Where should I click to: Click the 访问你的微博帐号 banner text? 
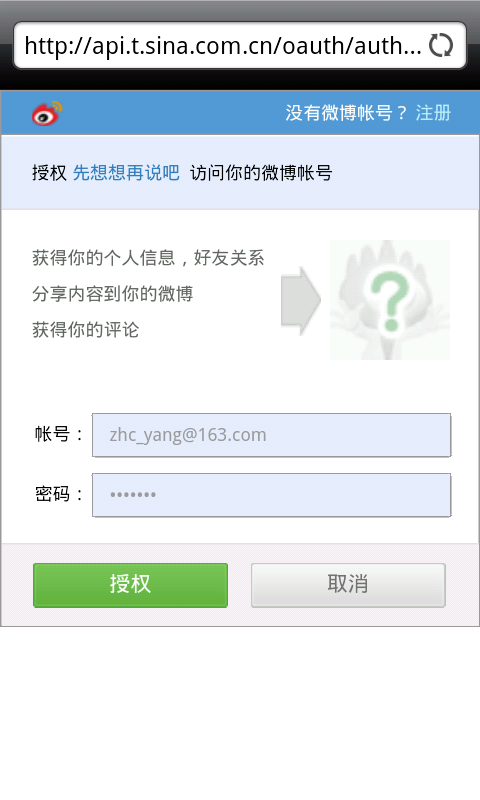261,173
